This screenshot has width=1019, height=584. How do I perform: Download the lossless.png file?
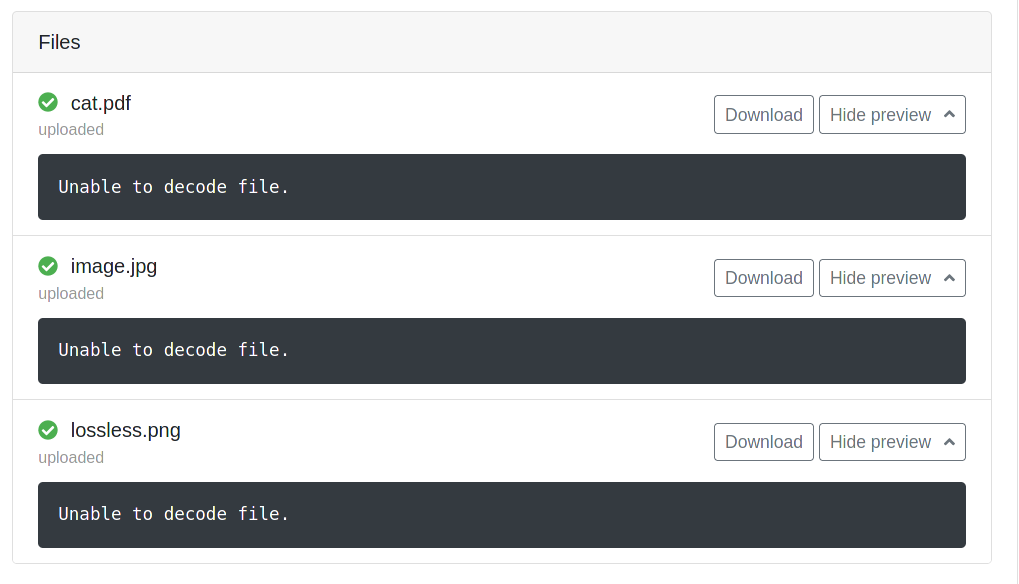pyautogui.click(x=763, y=441)
